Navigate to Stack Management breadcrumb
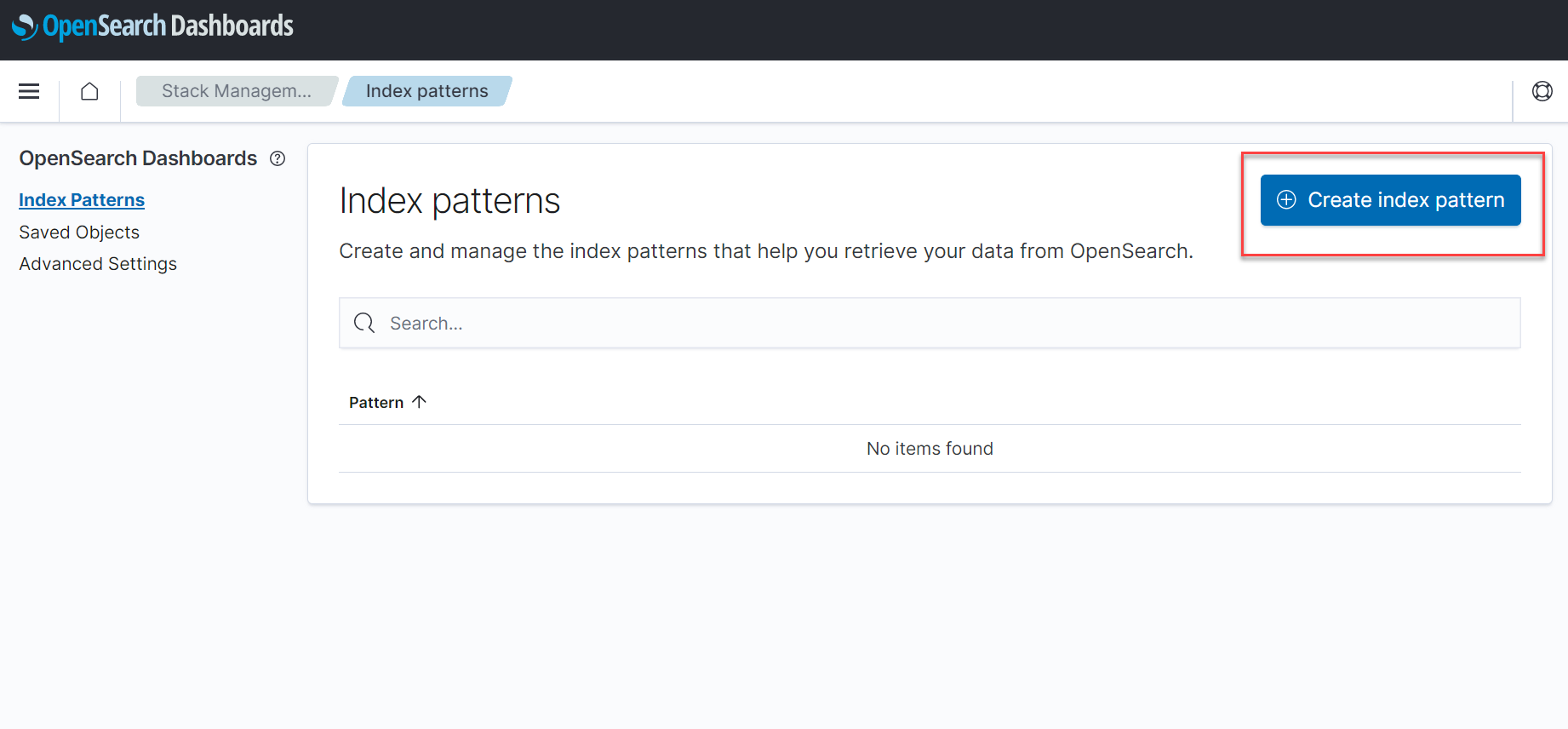The image size is (1568, 729). click(x=236, y=91)
